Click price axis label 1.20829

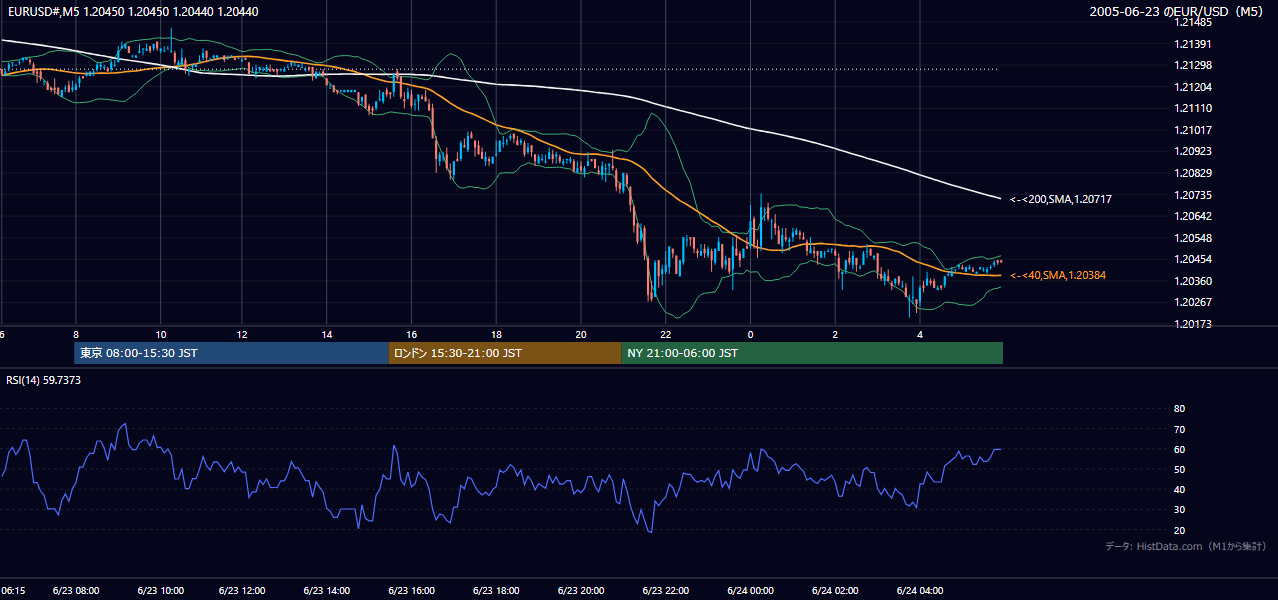point(1192,173)
